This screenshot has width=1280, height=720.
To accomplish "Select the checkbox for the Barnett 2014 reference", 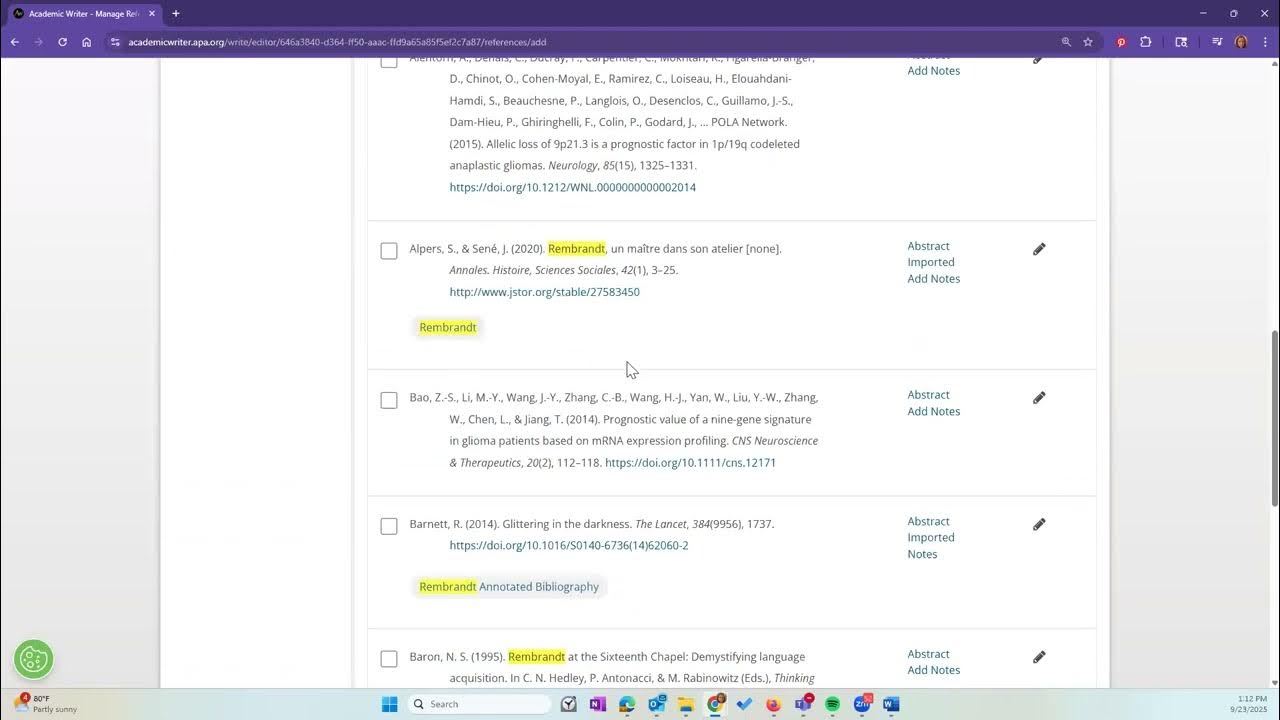I will click(388, 526).
